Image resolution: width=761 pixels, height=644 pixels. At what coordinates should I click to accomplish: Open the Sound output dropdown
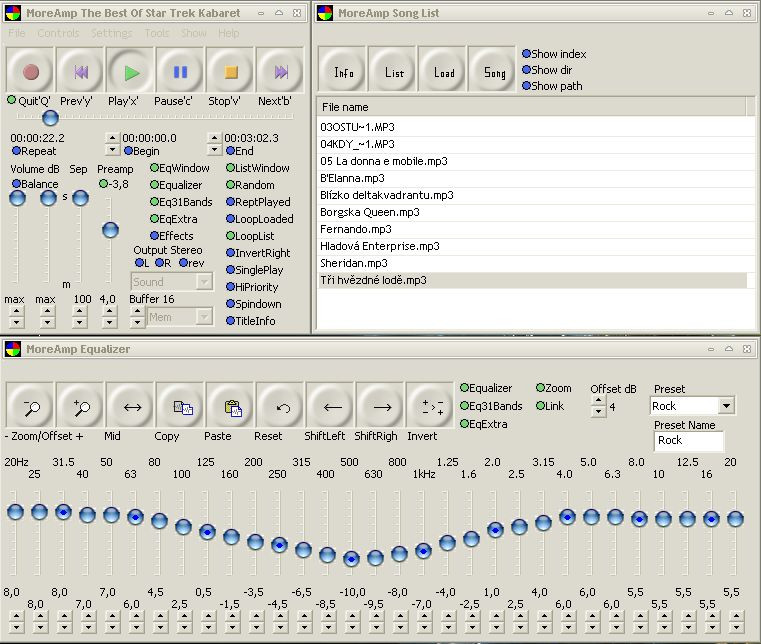[205, 281]
